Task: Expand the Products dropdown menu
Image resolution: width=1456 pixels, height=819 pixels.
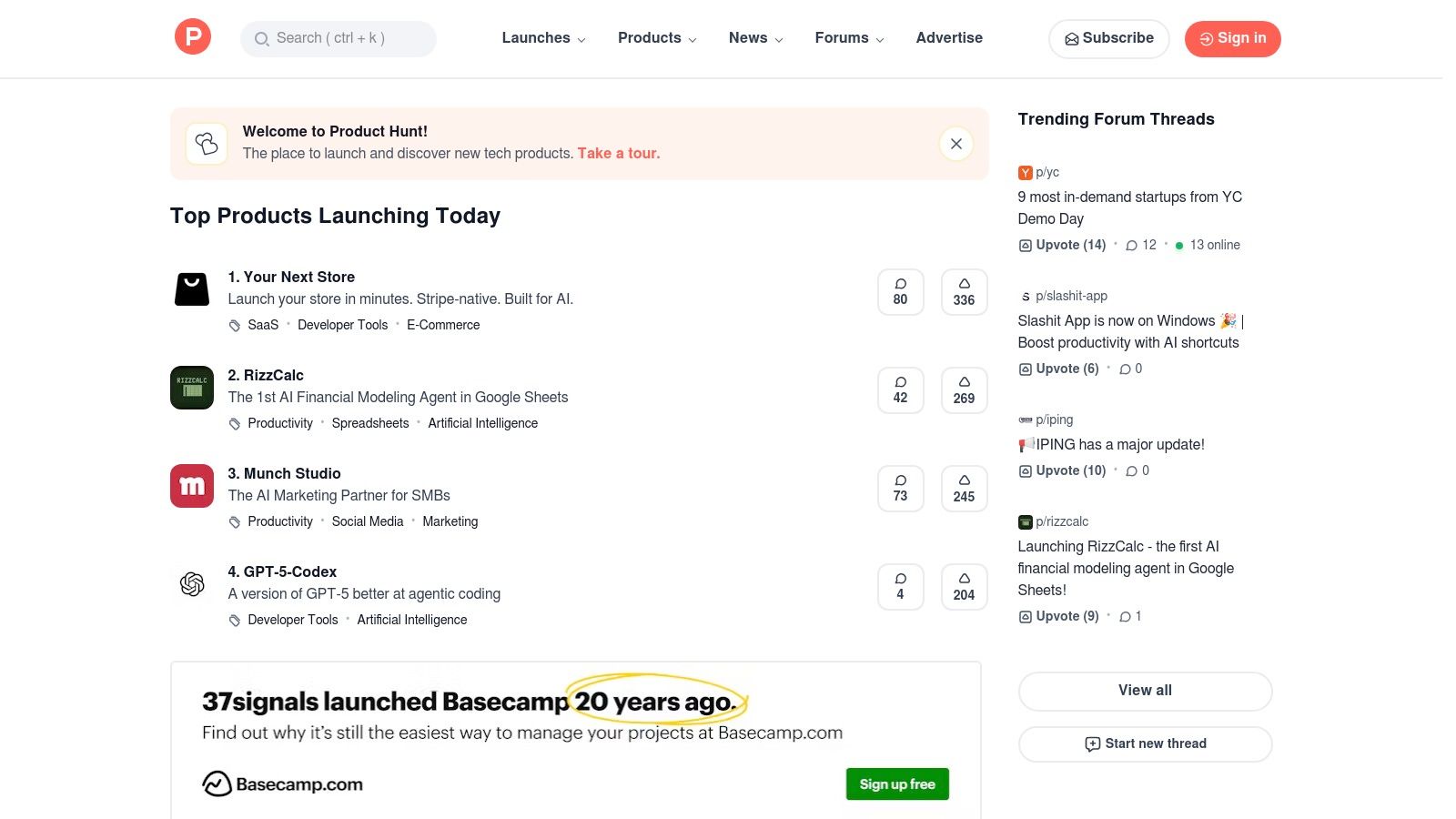Action: click(x=657, y=38)
